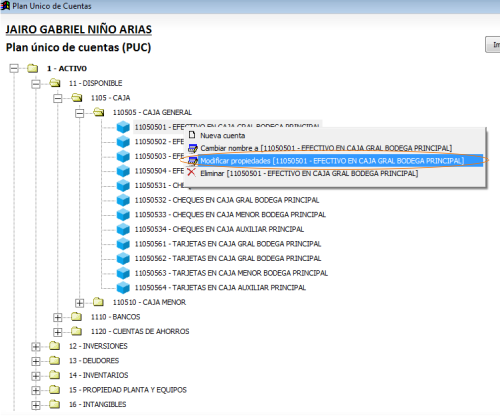Click the red X Eliminar icon in context menu
This screenshot has height=416, width=500.
tap(192, 173)
